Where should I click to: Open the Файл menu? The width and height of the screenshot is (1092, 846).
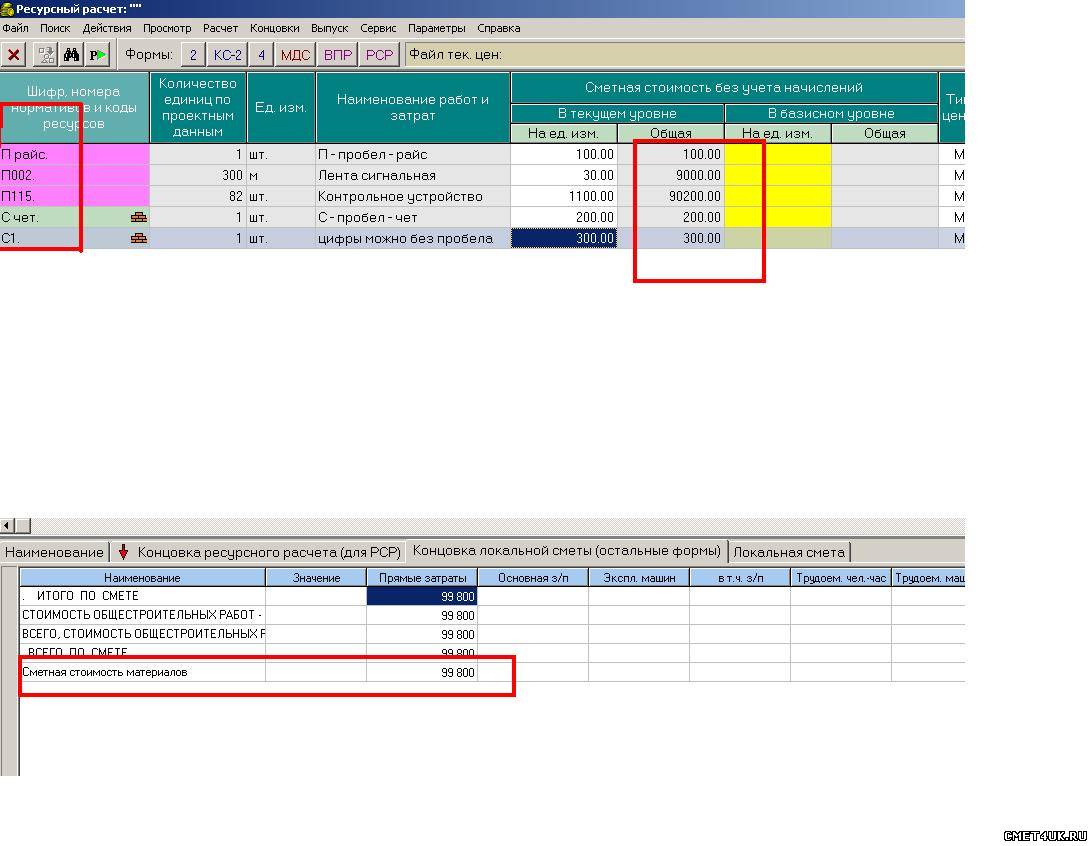(x=15, y=28)
